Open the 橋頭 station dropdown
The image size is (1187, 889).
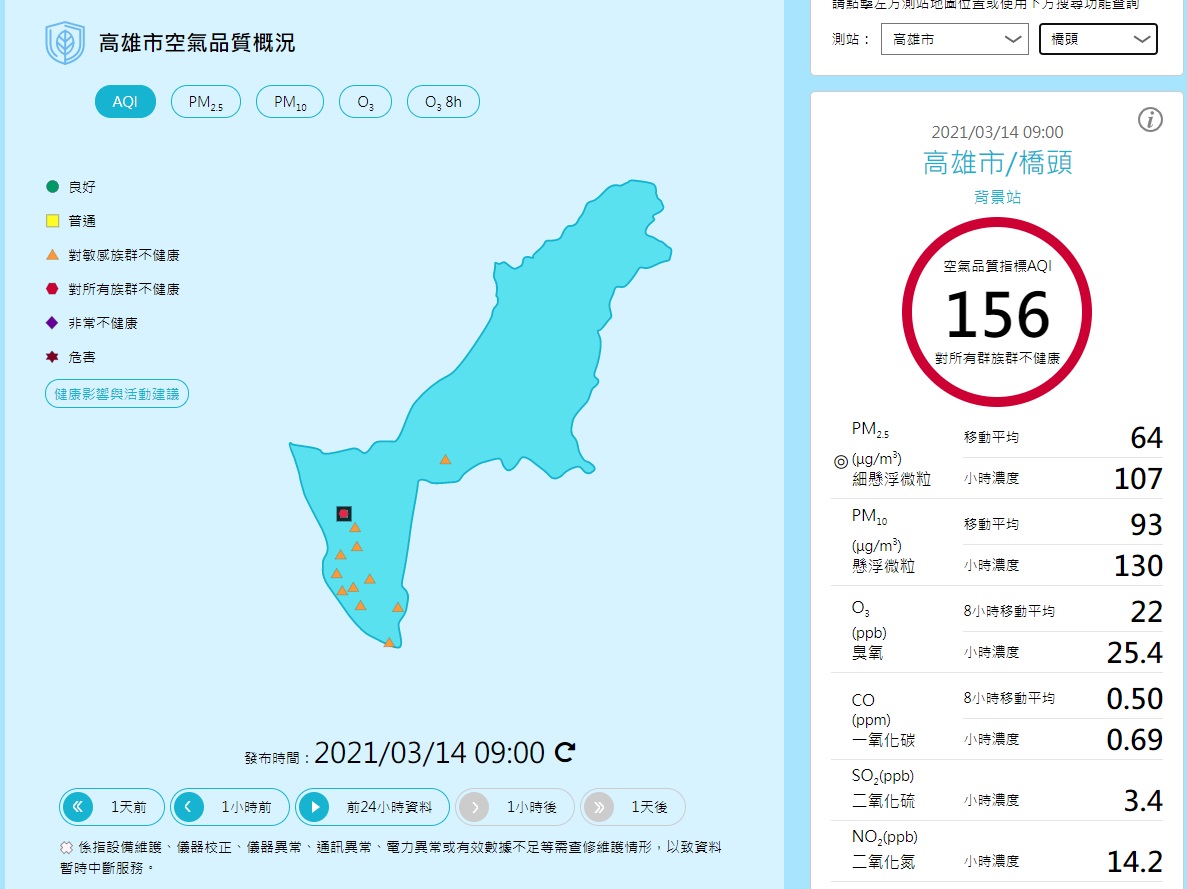coord(1098,39)
